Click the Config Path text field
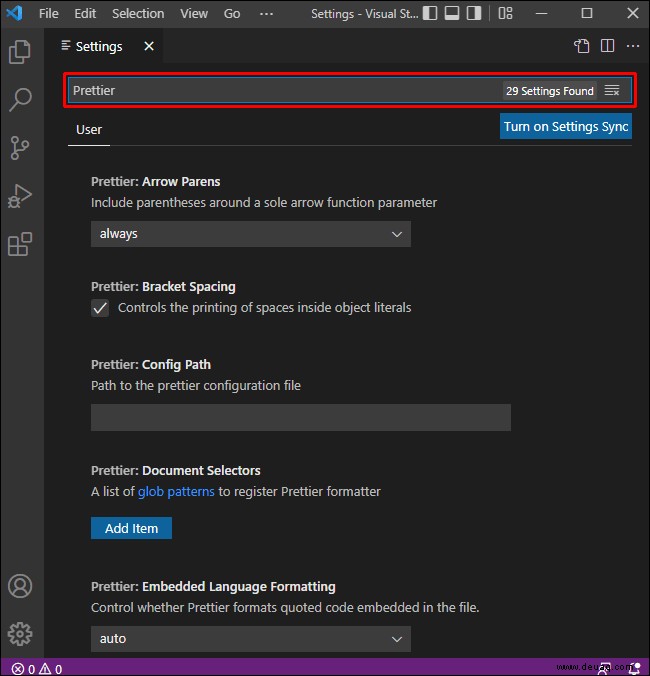This screenshot has width=650, height=676. pyautogui.click(x=301, y=417)
